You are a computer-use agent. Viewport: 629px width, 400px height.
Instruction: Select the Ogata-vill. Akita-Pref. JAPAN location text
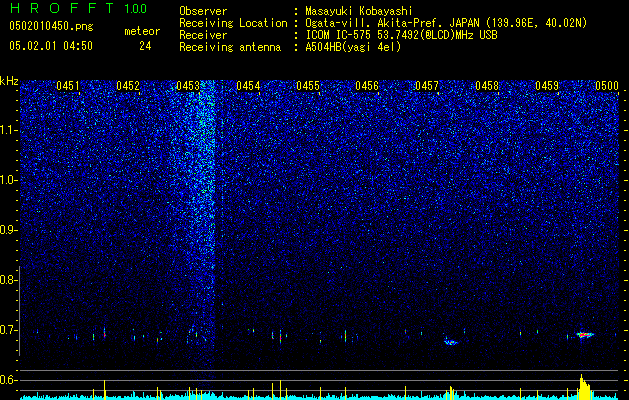tap(446, 24)
